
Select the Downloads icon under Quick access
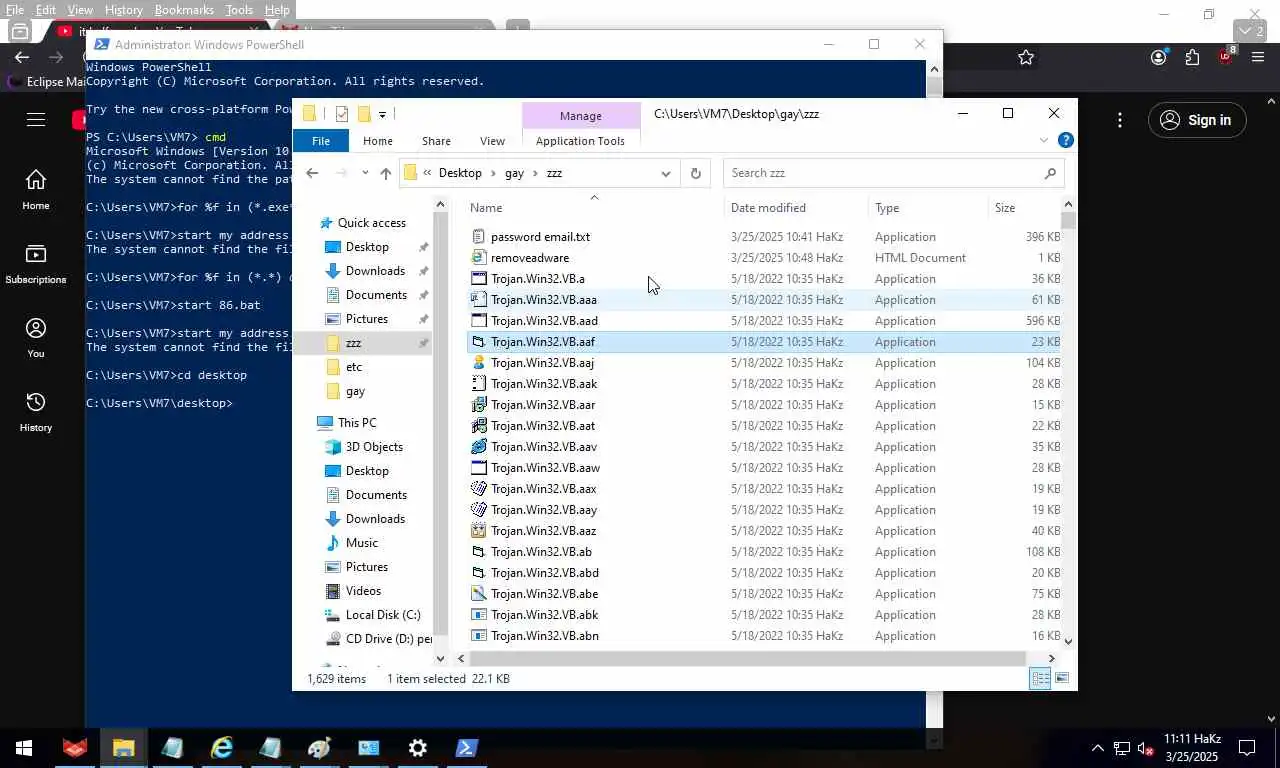point(333,271)
